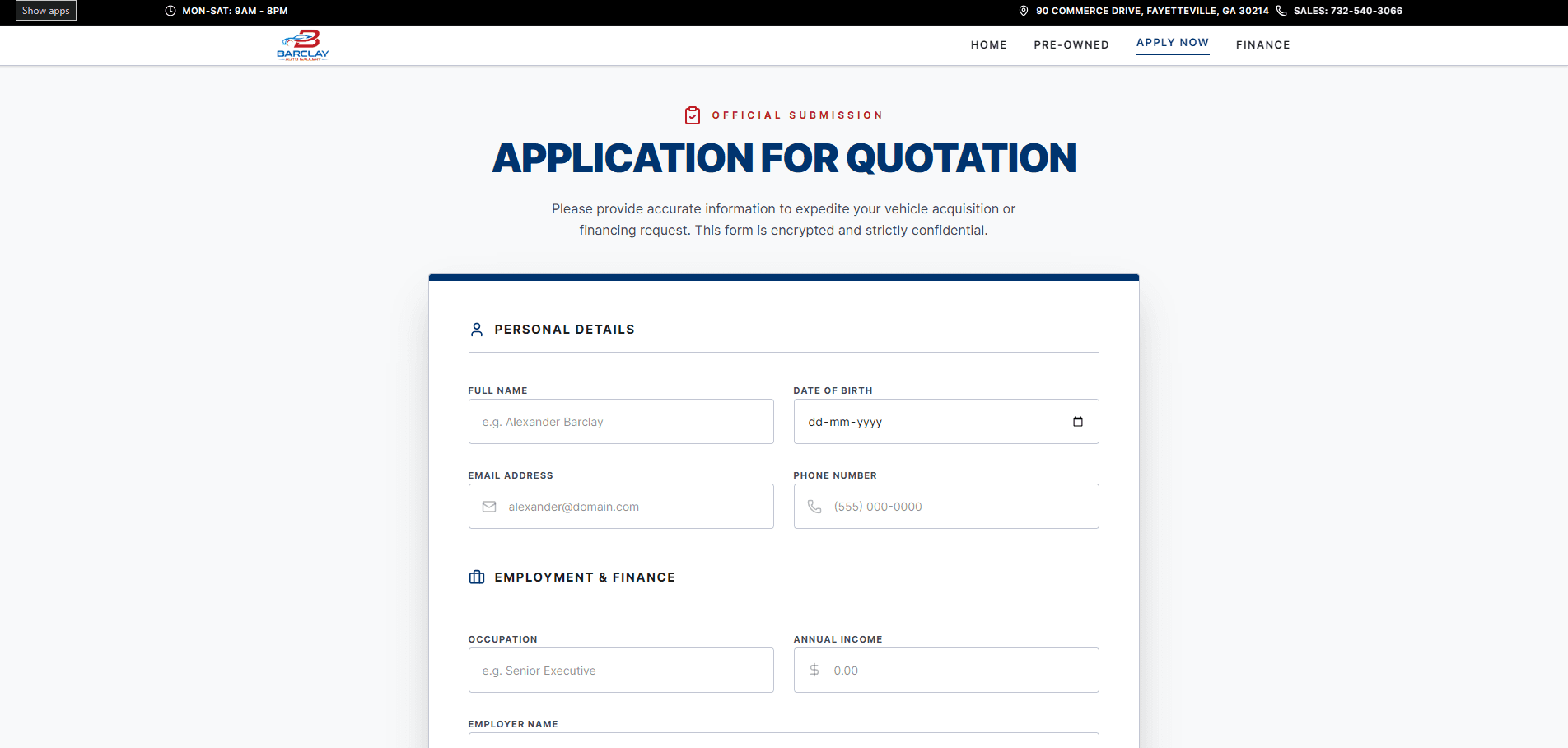This screenshot has width=1568, height=748.
Task: Click the 90 Commerce Drive address link
Action: (1152, 11)
